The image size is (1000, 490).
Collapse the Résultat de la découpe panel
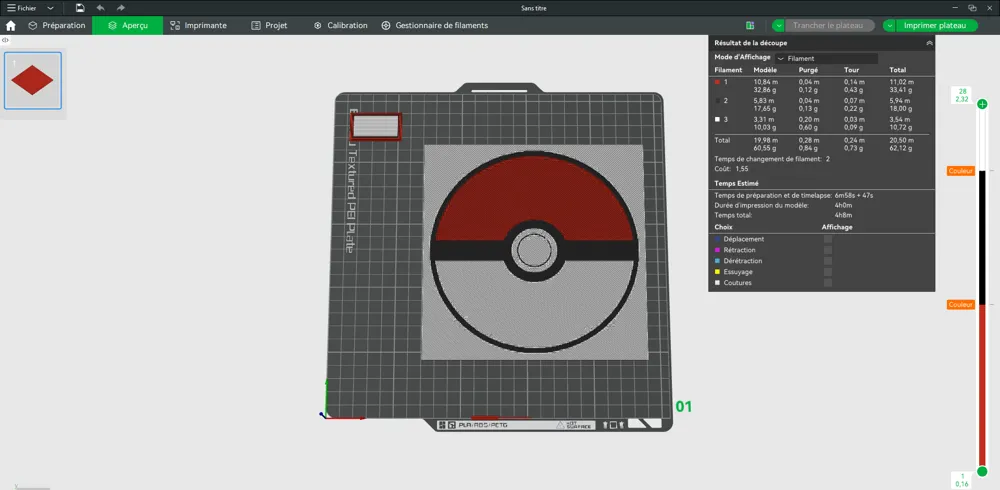tap(929, 43)
